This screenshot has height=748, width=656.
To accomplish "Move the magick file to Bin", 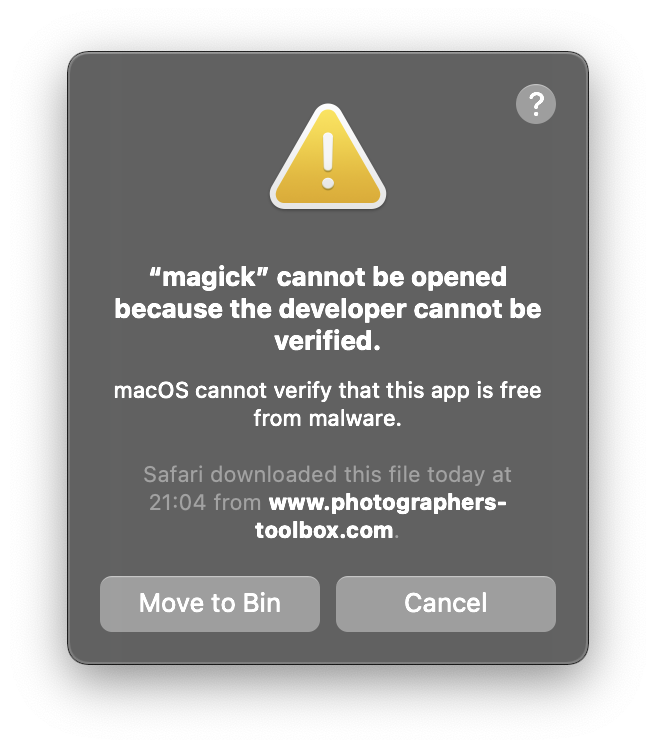I will (210, 603).
